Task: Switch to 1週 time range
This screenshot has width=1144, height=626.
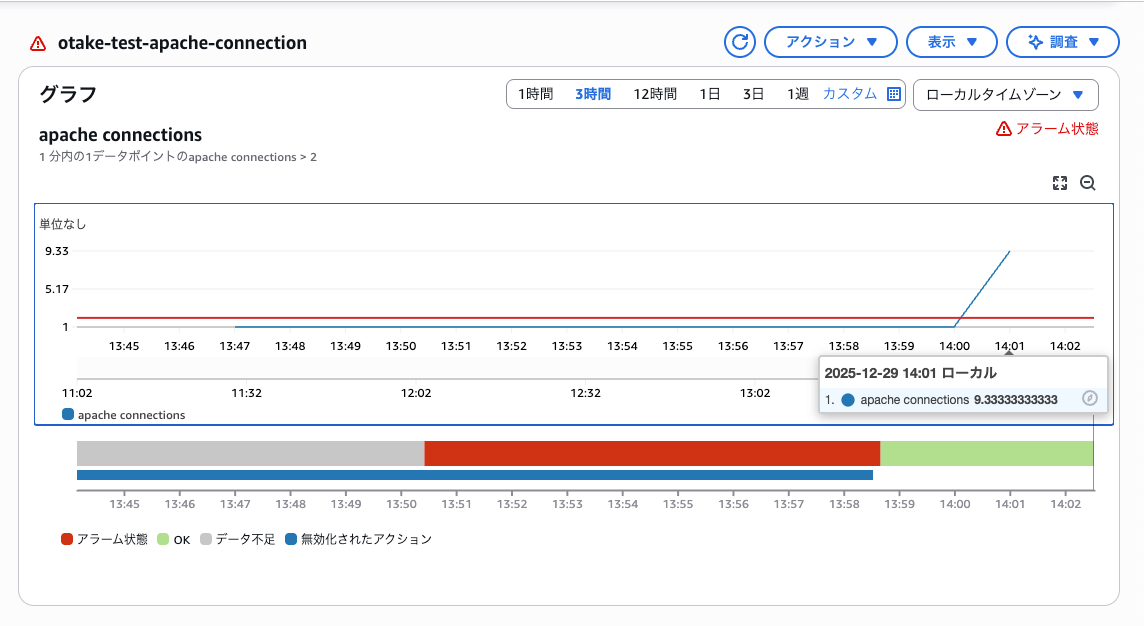Action: (x=797, y=94)
